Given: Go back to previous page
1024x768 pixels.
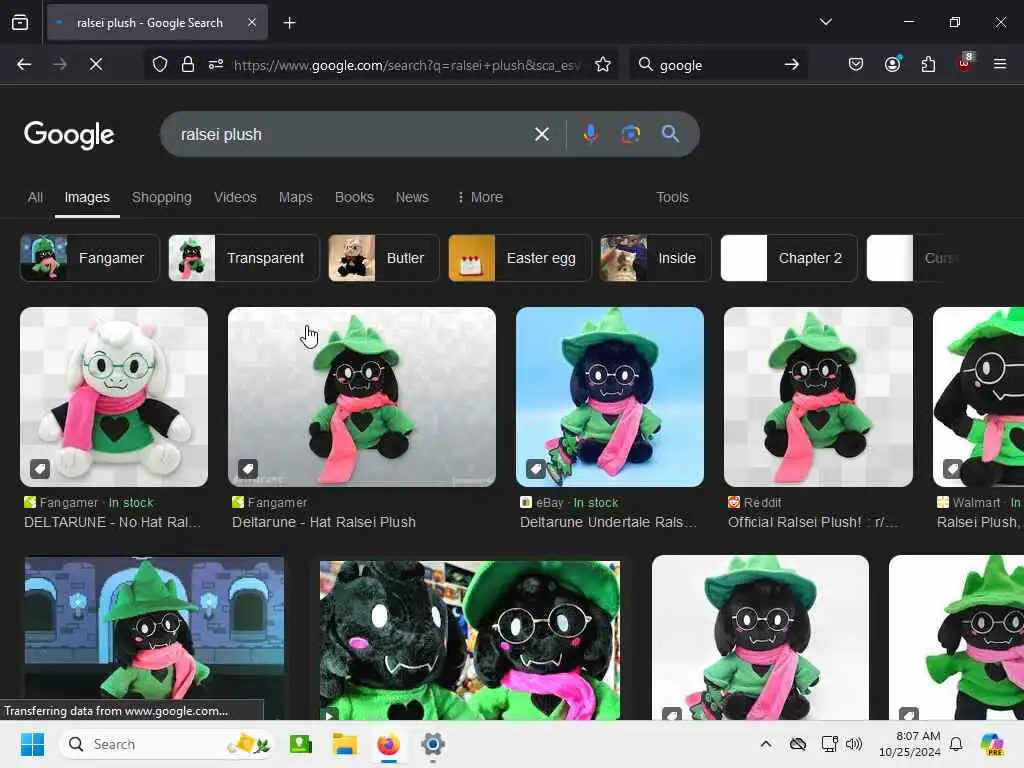Looking at the screenshot, I should [x=24, y=64].
